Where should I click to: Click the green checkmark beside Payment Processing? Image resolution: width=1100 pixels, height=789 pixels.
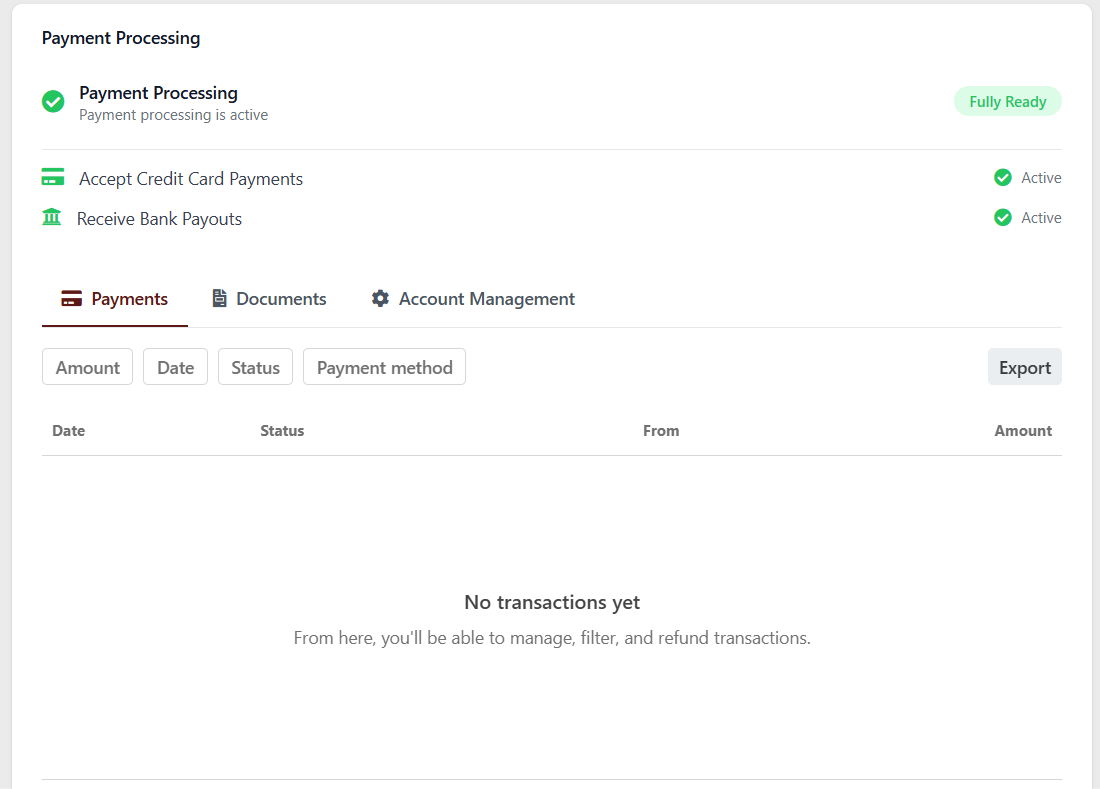tap(53, 101)
